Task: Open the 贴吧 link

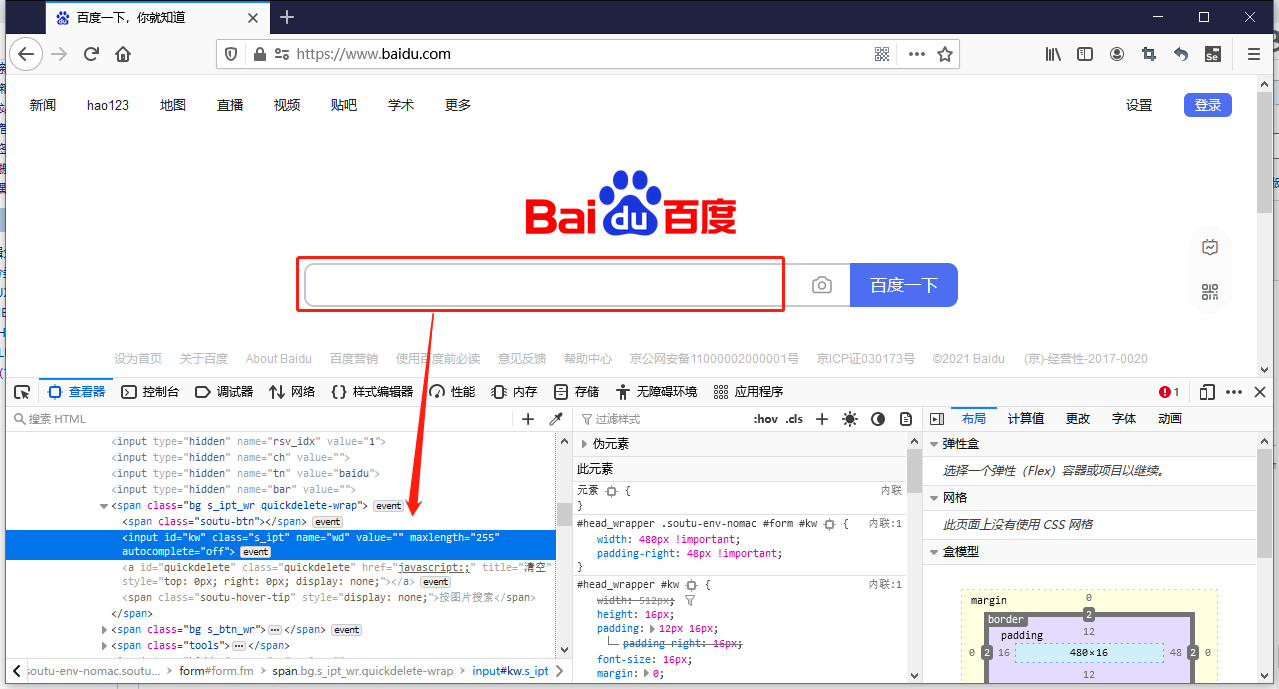Action: [344, 105]
